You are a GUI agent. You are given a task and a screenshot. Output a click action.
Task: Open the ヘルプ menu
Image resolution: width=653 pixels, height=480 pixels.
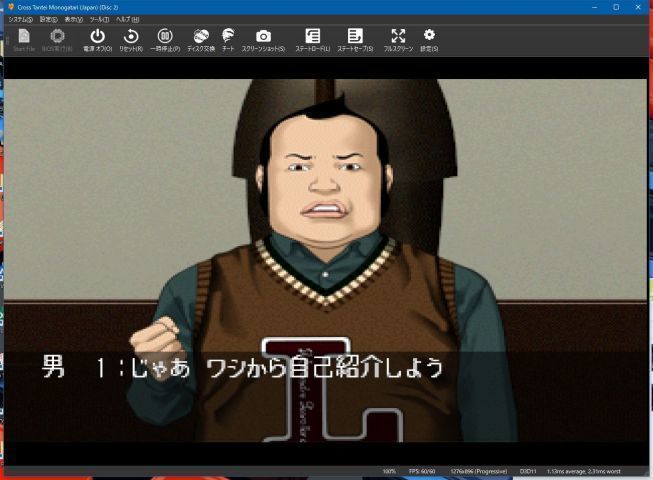point(127,20)
